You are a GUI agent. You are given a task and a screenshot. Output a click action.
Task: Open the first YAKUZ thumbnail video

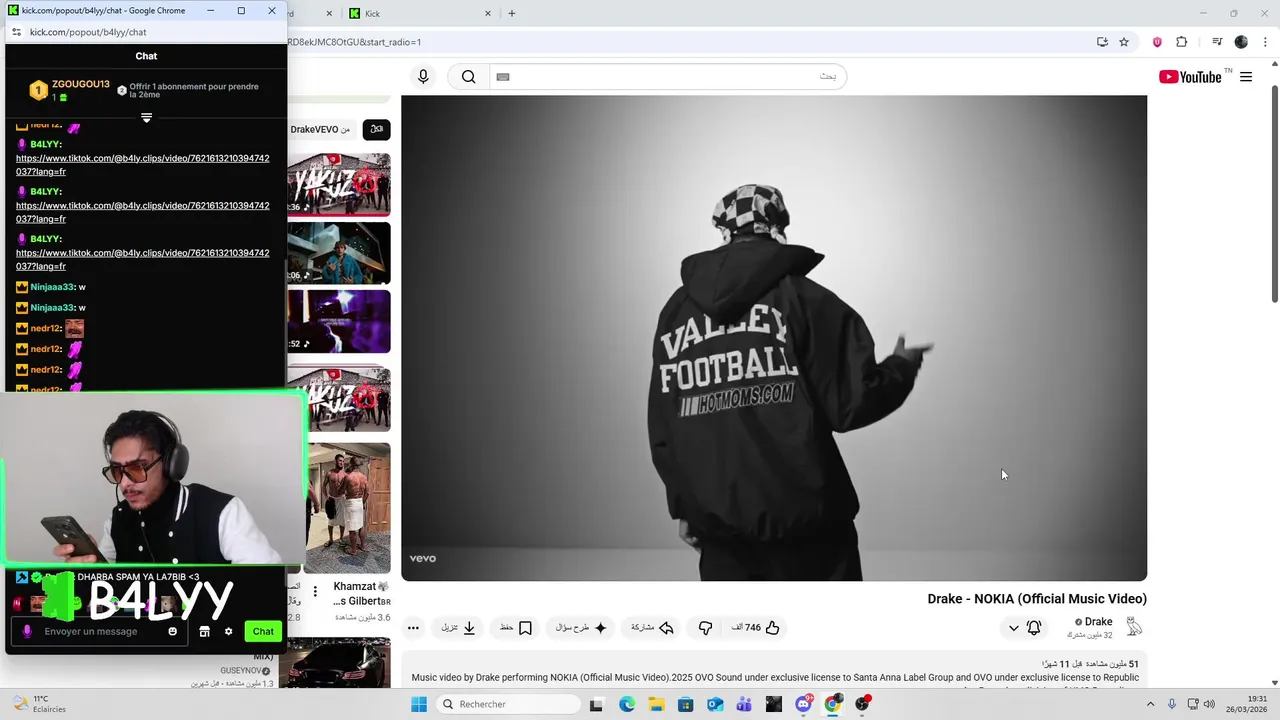339,184
